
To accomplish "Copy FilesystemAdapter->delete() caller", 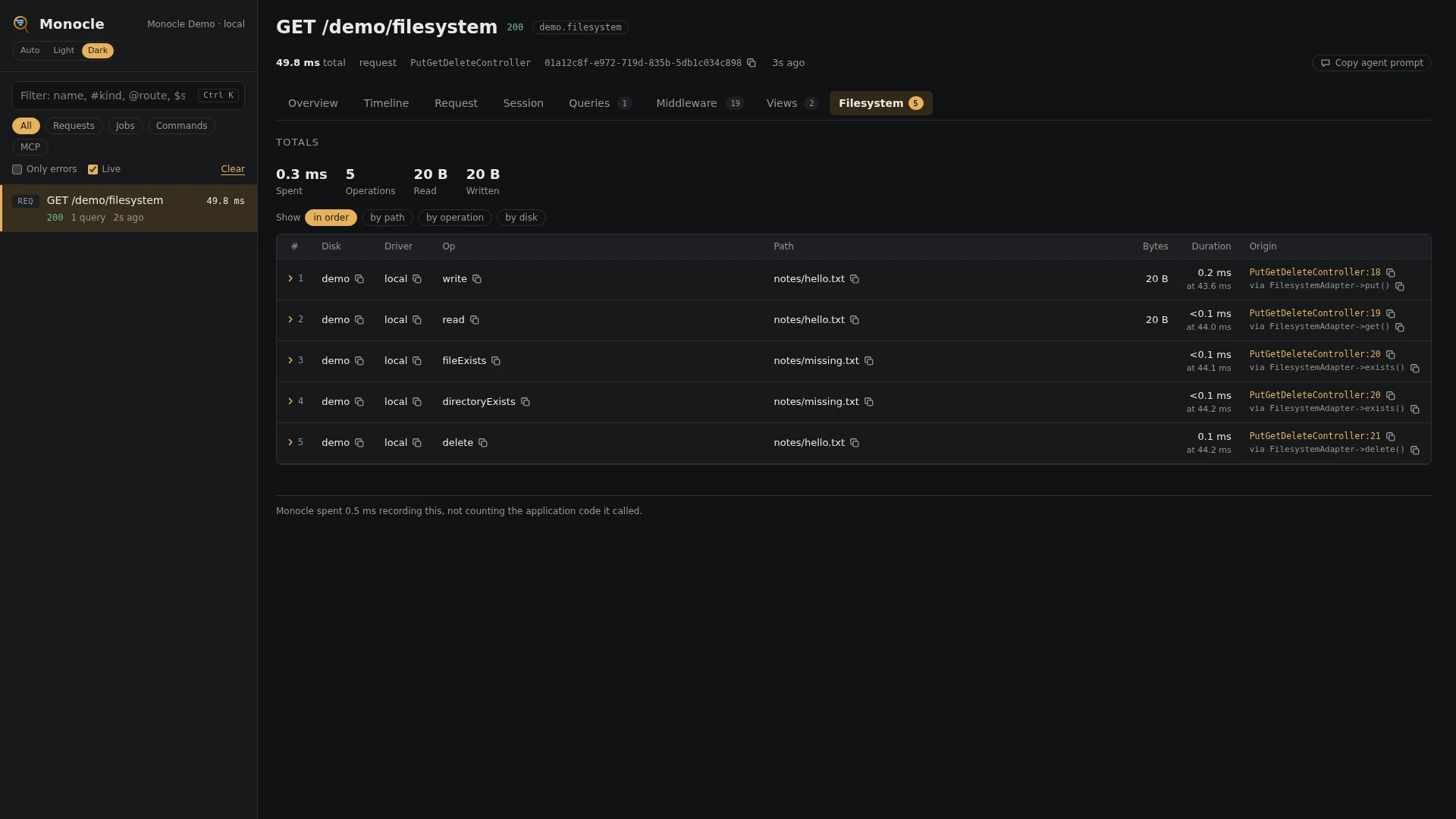I will click(1415, 450).
